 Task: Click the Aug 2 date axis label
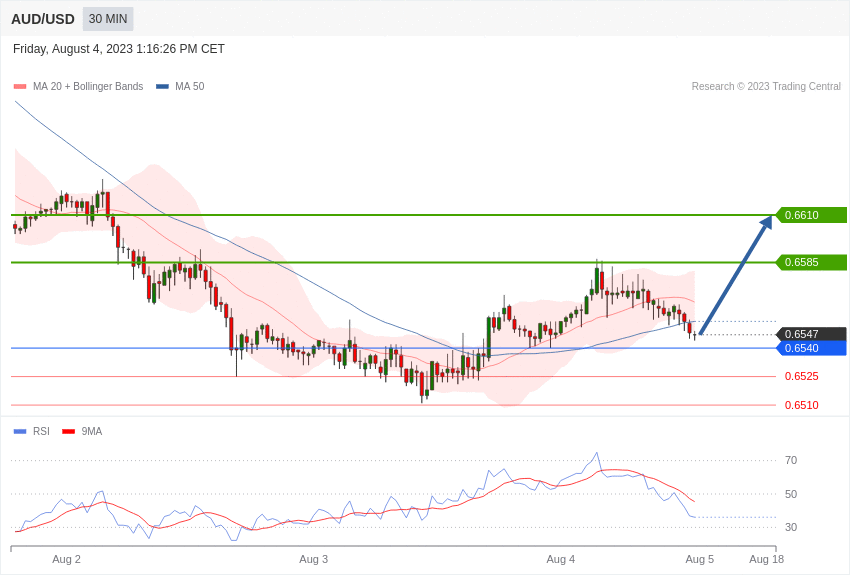(x=66, y=559)
